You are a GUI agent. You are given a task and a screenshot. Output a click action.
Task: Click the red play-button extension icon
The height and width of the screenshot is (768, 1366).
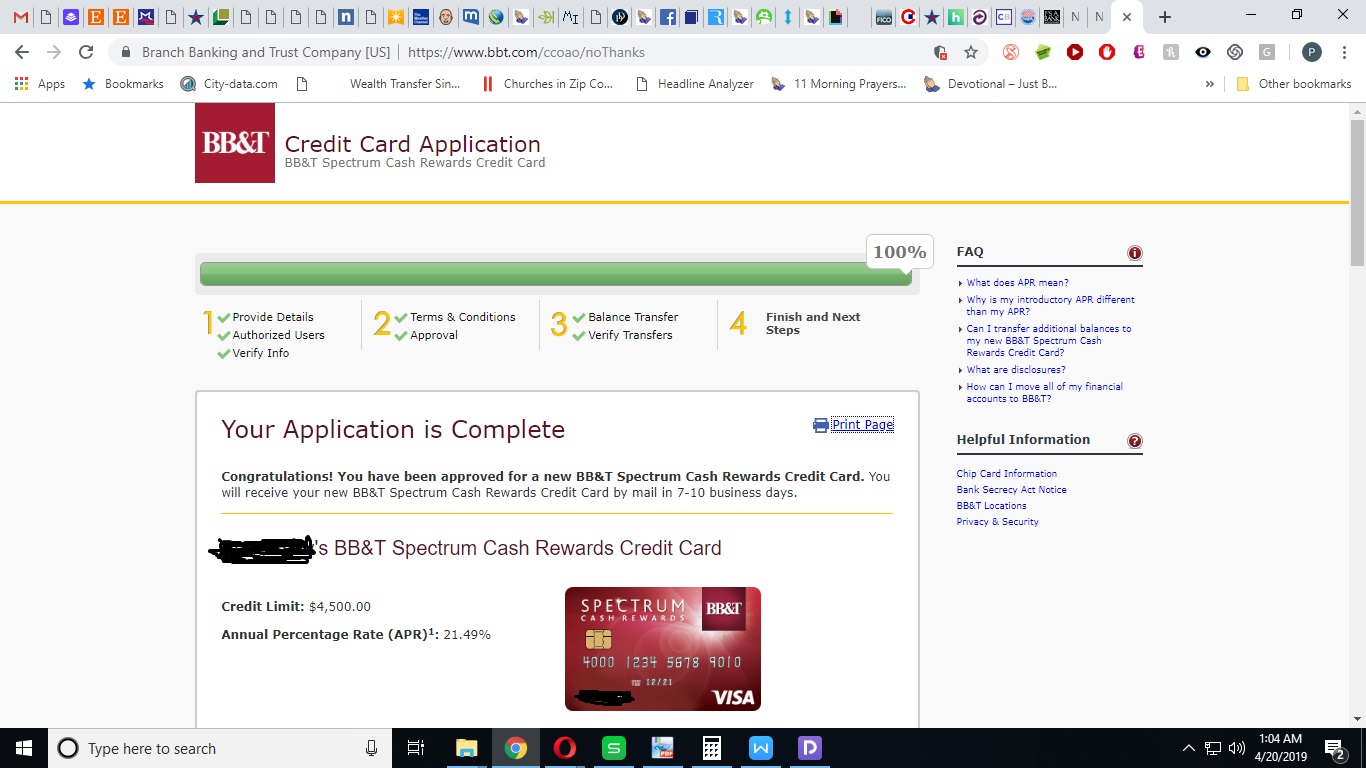click(1075, 52)
